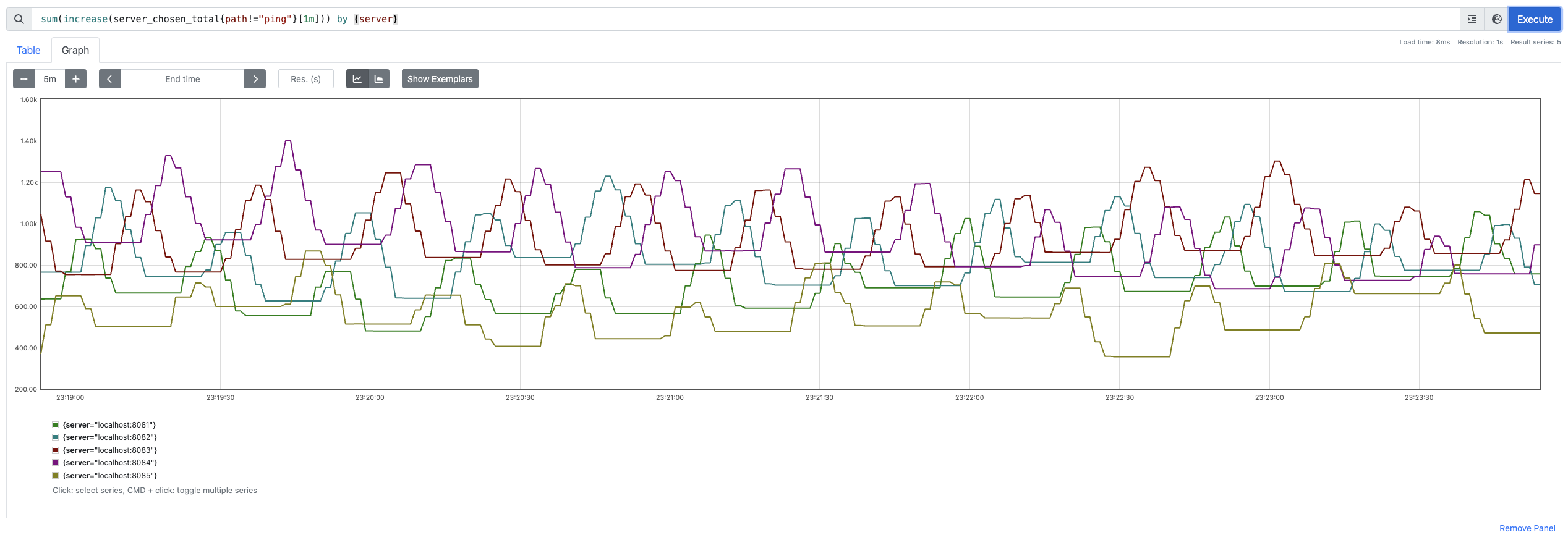Click the Load time: 8ms text

(x=1425, y=42)
